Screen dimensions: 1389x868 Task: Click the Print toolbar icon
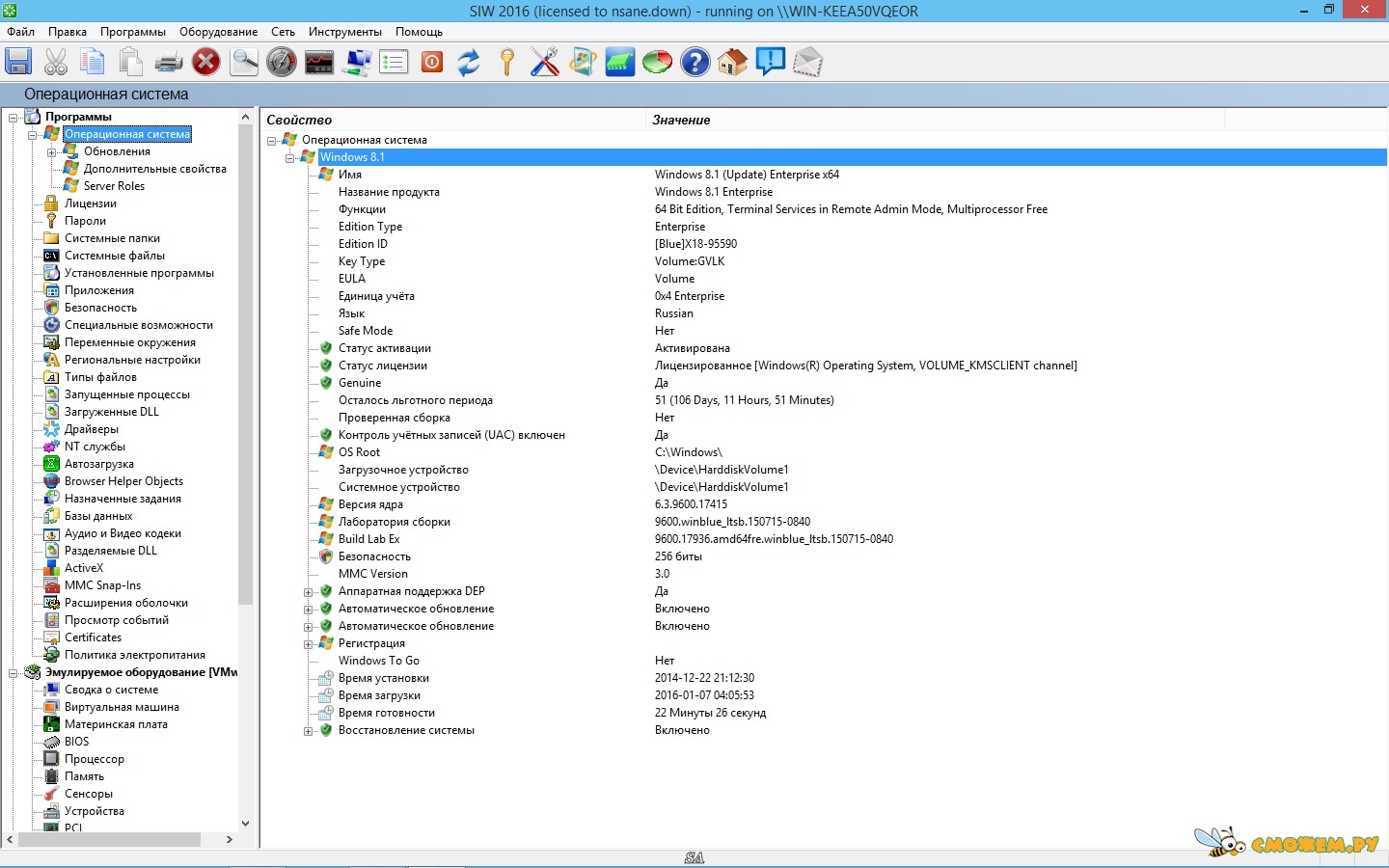click(x=169, y=63)
